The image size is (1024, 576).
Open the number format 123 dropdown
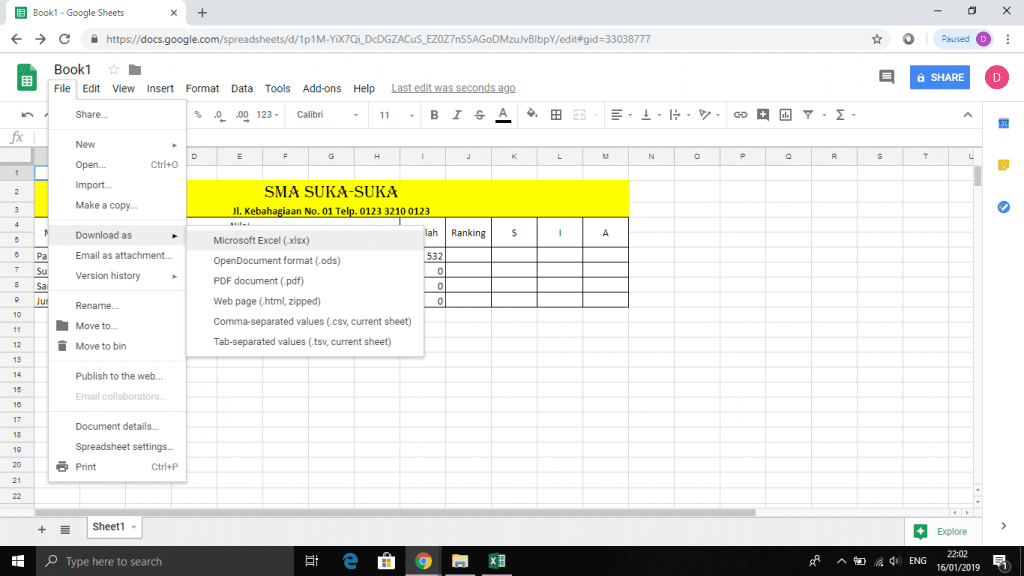pos(266,115)
